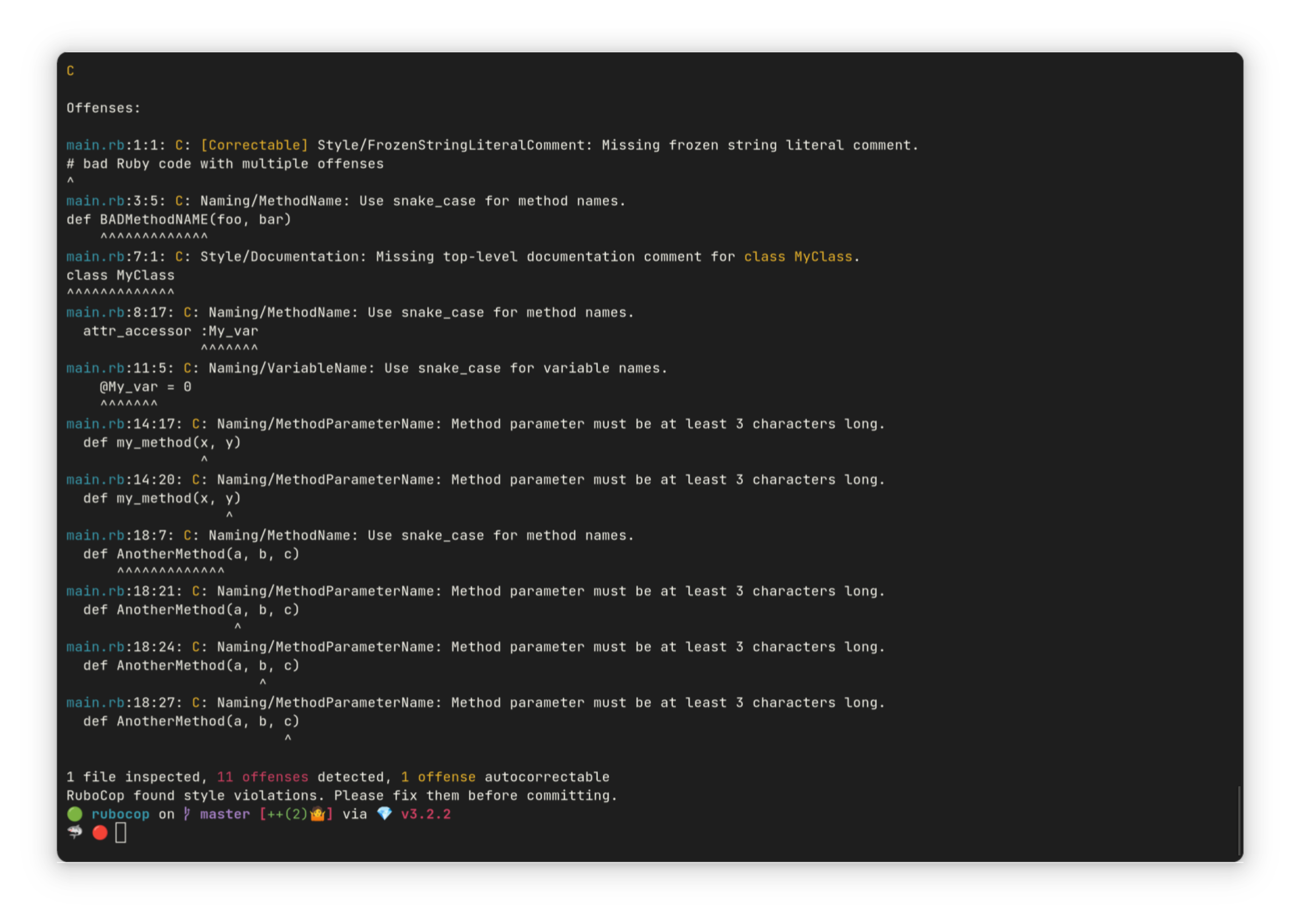1300x924 pixels.
Task: Click the shark emoji at the prompt
Action: click(x=74, y=833)
